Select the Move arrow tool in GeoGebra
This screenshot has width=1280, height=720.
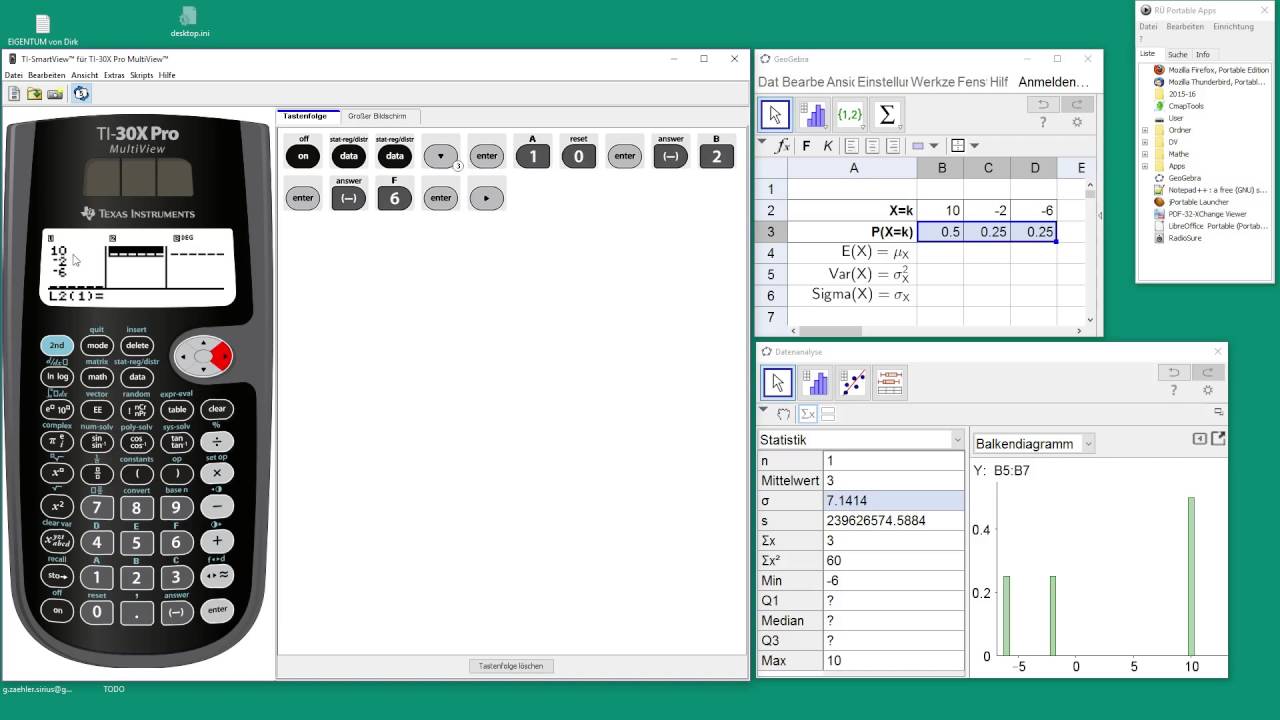(x=775, y=115)
